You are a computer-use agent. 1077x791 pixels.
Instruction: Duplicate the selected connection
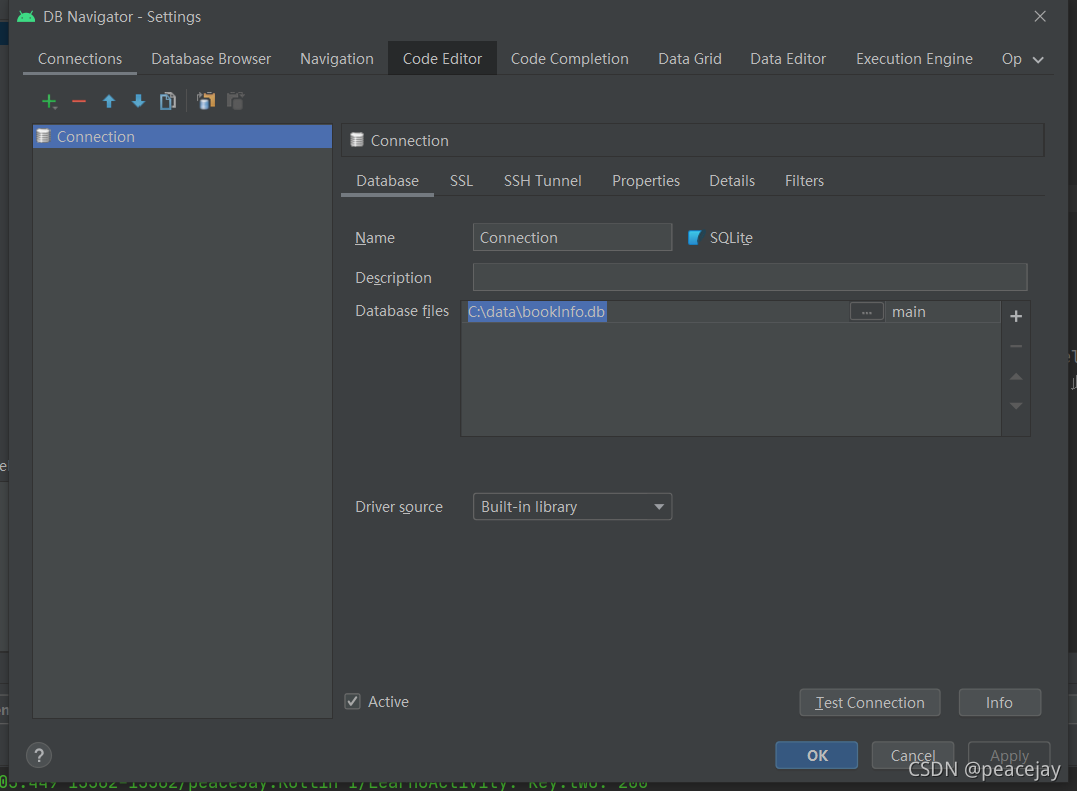168,102
